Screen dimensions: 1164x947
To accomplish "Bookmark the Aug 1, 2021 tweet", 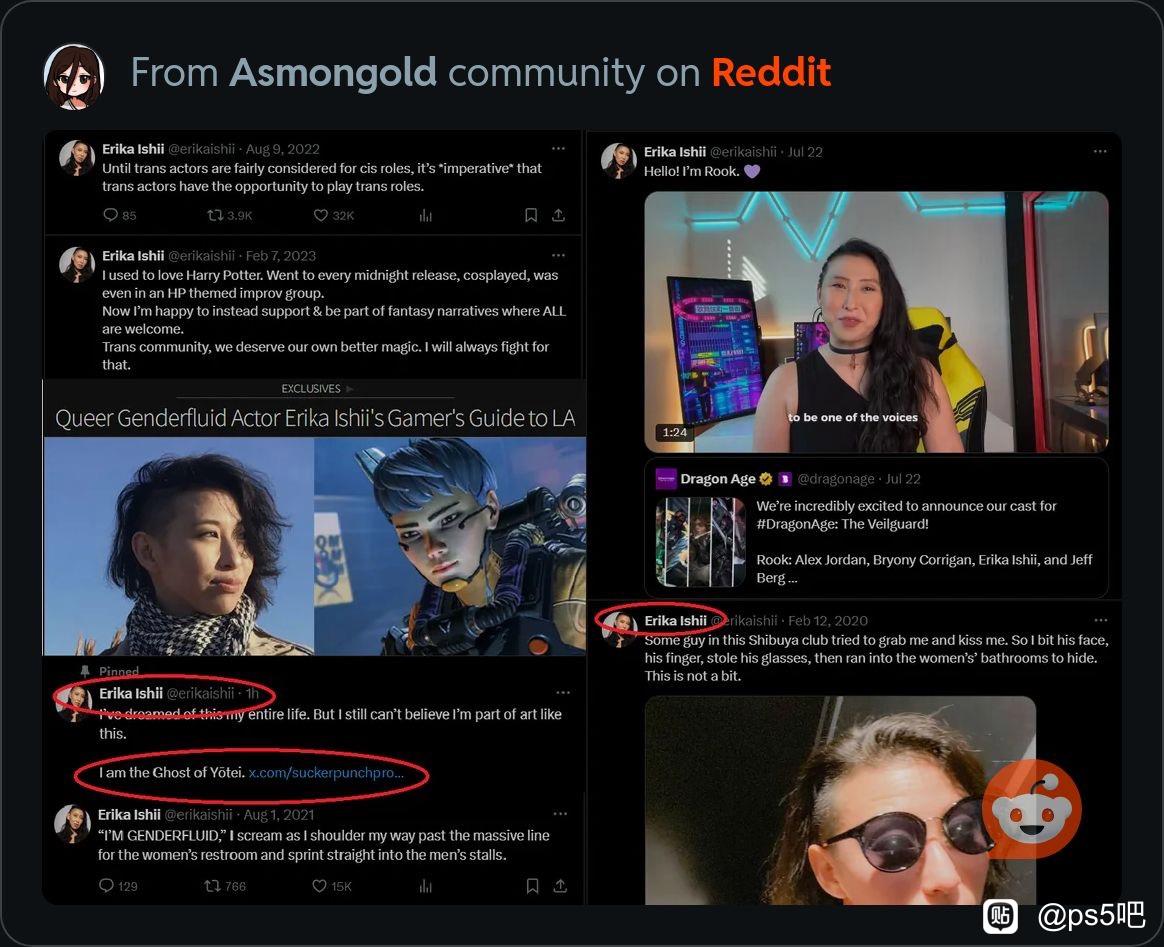I will pyautogui.click(x=532, y=886).
